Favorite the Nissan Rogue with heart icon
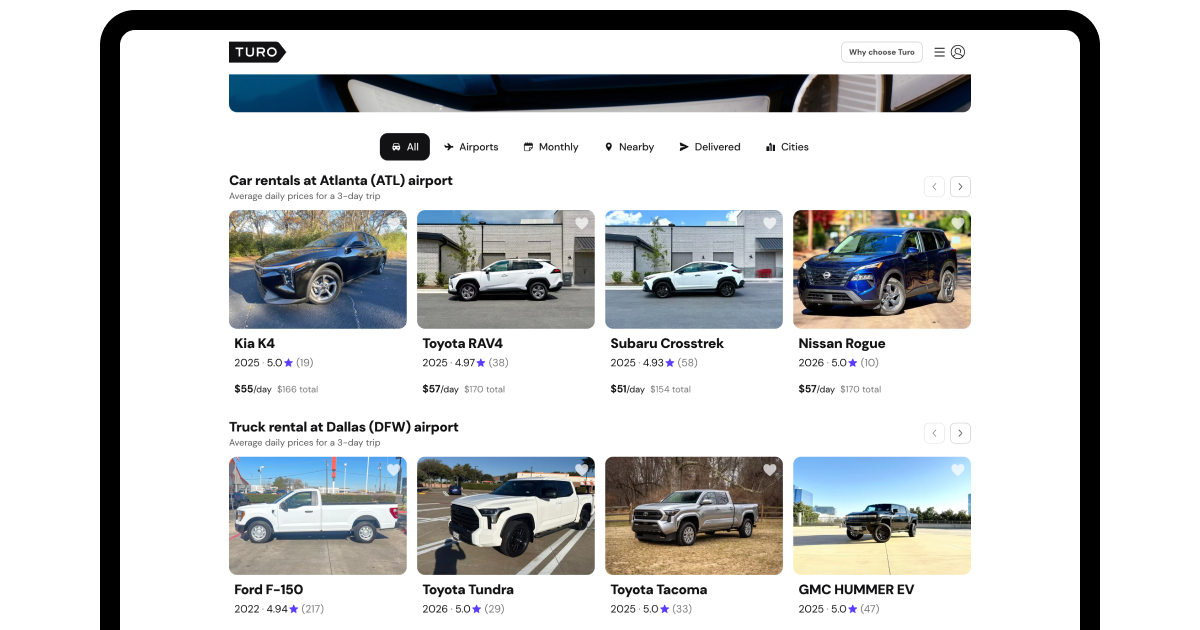This screenshot has width=1200, height=630. click(957, 224)
